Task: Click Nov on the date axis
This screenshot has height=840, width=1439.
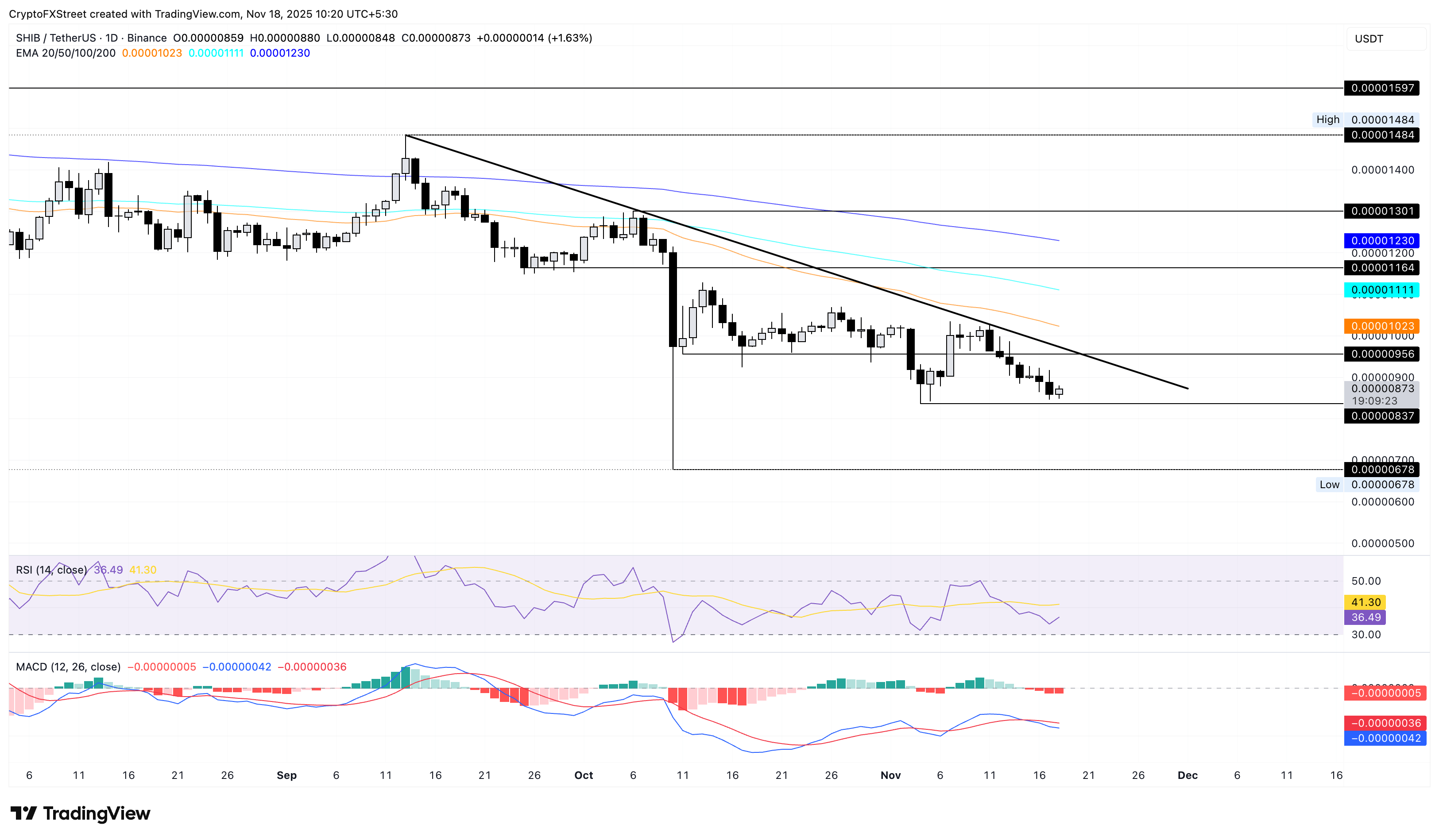Action: pyautogui.click(x=892, y=775)
